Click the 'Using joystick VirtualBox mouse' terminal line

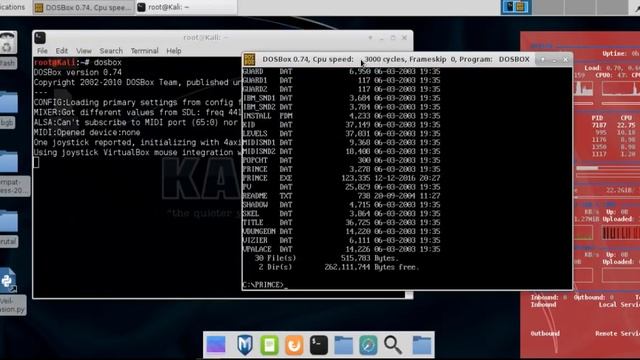(x=138, y=153)
